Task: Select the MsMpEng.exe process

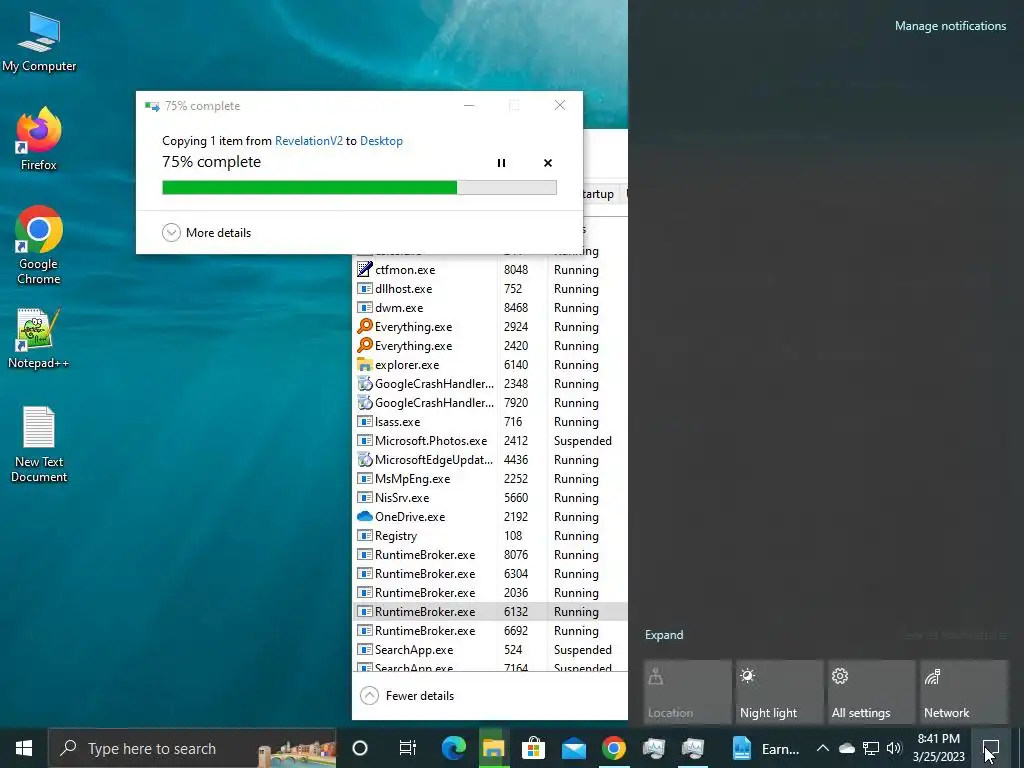Action: pyautogui.click(x=490, y=479)
